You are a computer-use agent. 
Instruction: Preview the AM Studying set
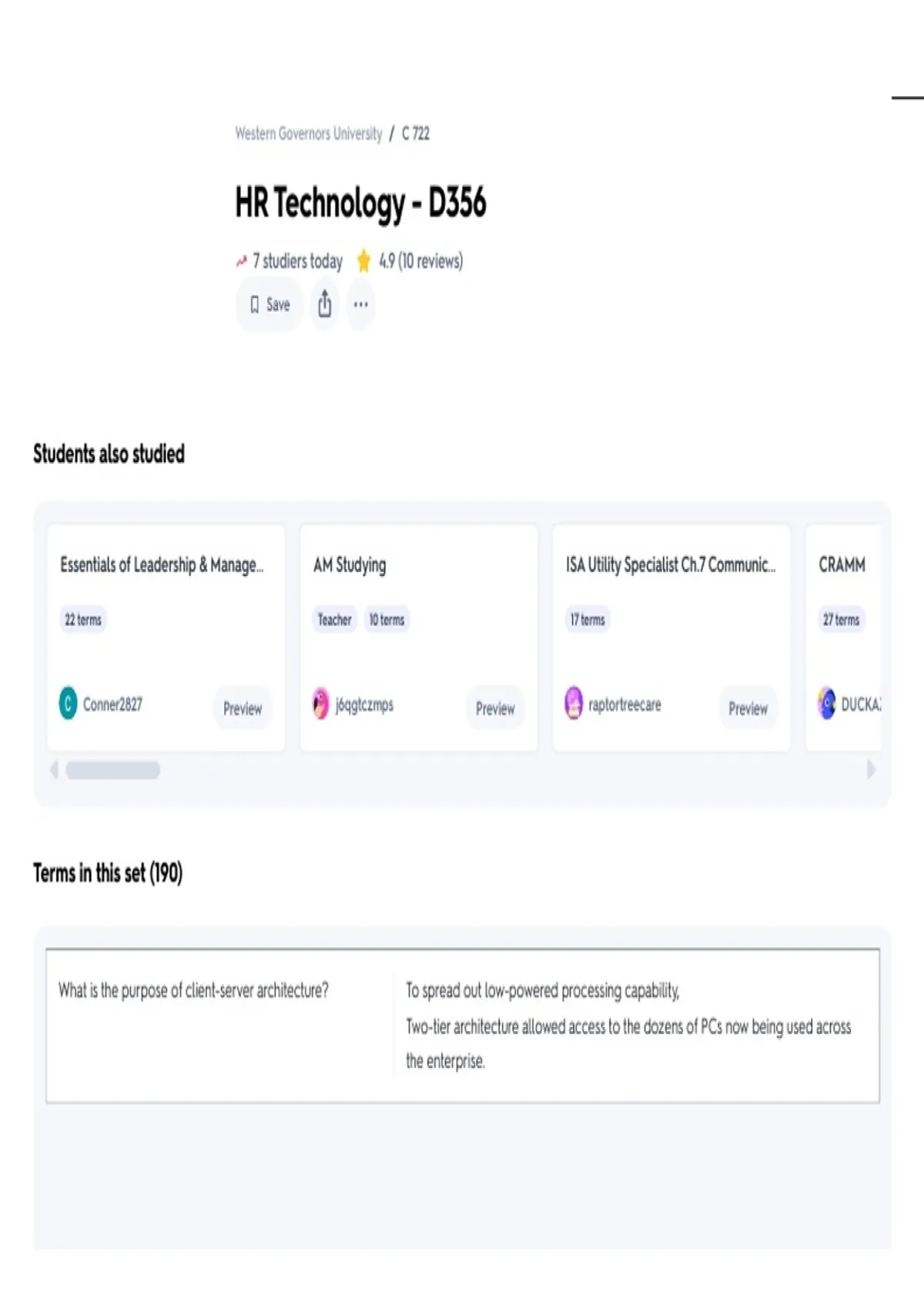pyautogui.click(x=495, y=708)
